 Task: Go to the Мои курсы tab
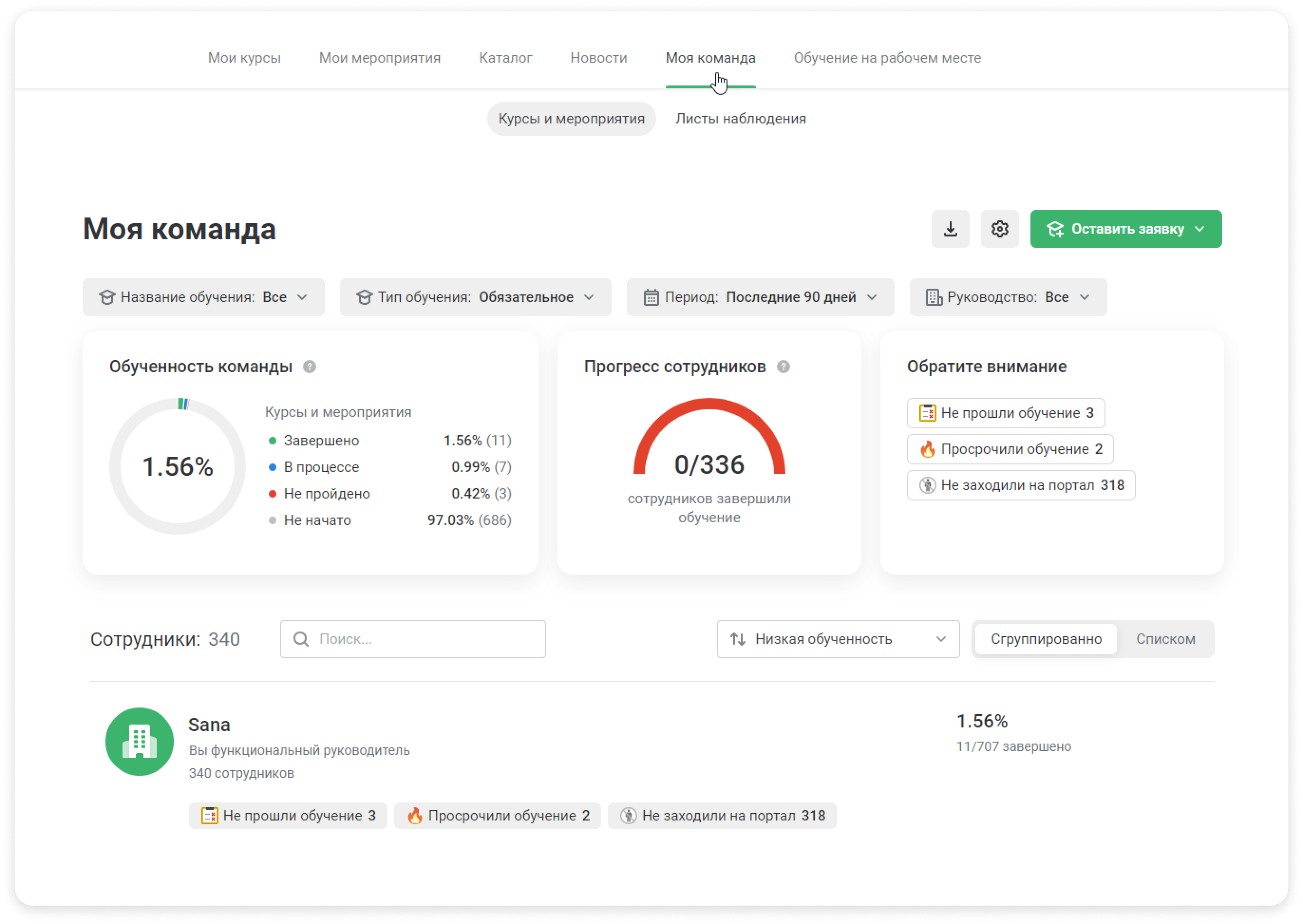[x=244, y=58]
